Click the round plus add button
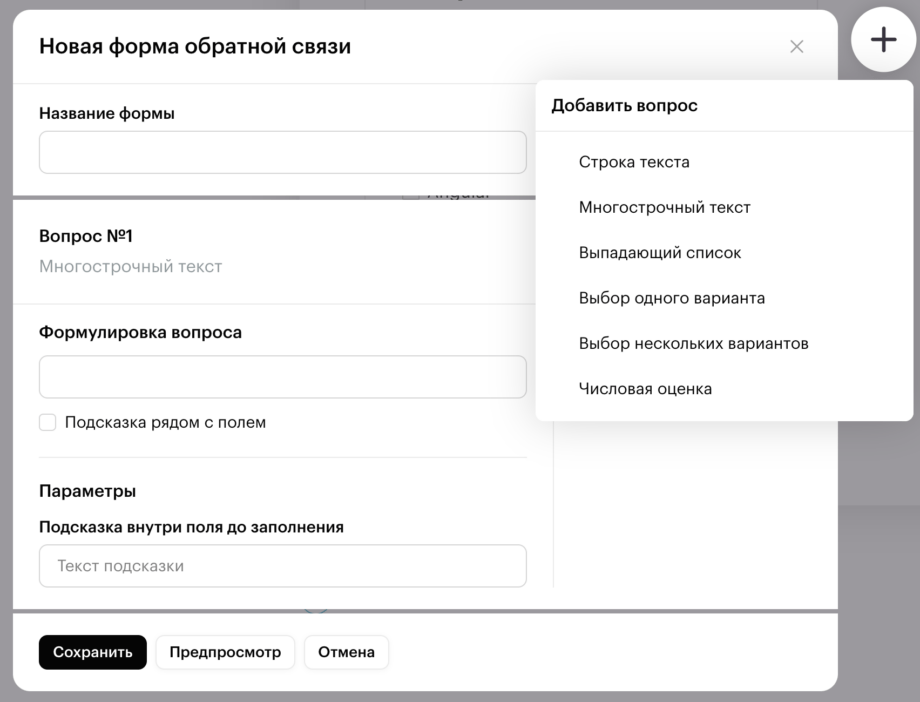920x702 pixels. click(883, 40)
